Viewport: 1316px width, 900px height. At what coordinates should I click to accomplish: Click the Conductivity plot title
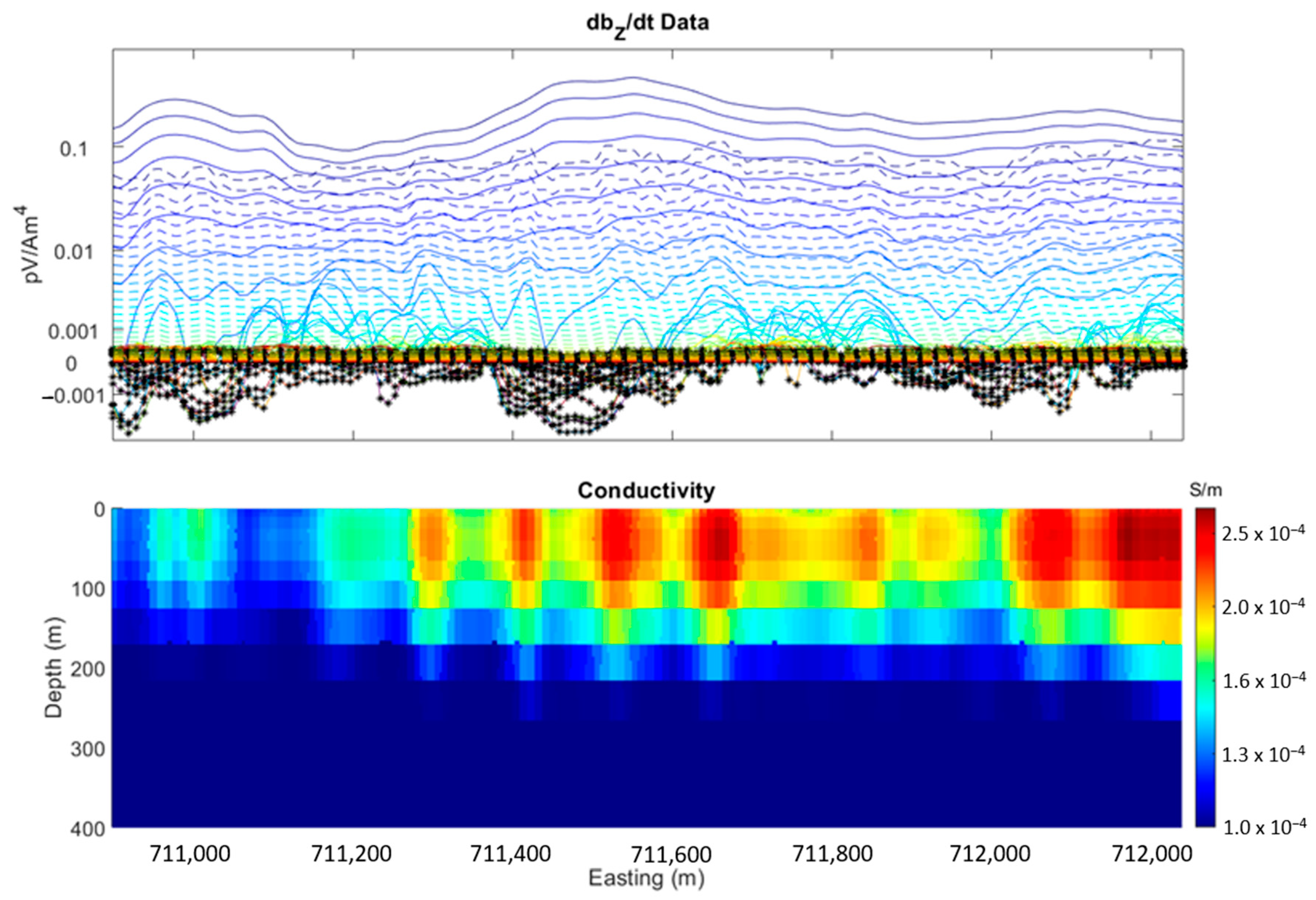(646, 490)
